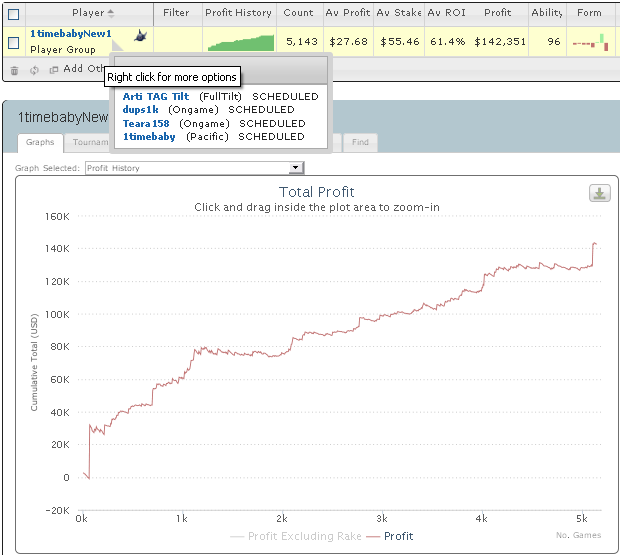Image resolution: width=620 pixels, height=558 pixels.
Task: Open the 1timebabyNew1 player link
Action: [x=71, y=34]
